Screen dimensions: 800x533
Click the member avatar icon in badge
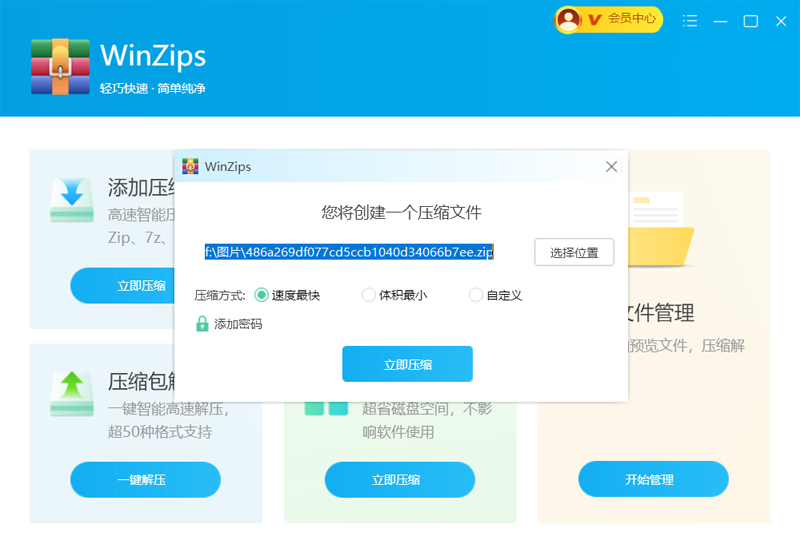[568, 20]
